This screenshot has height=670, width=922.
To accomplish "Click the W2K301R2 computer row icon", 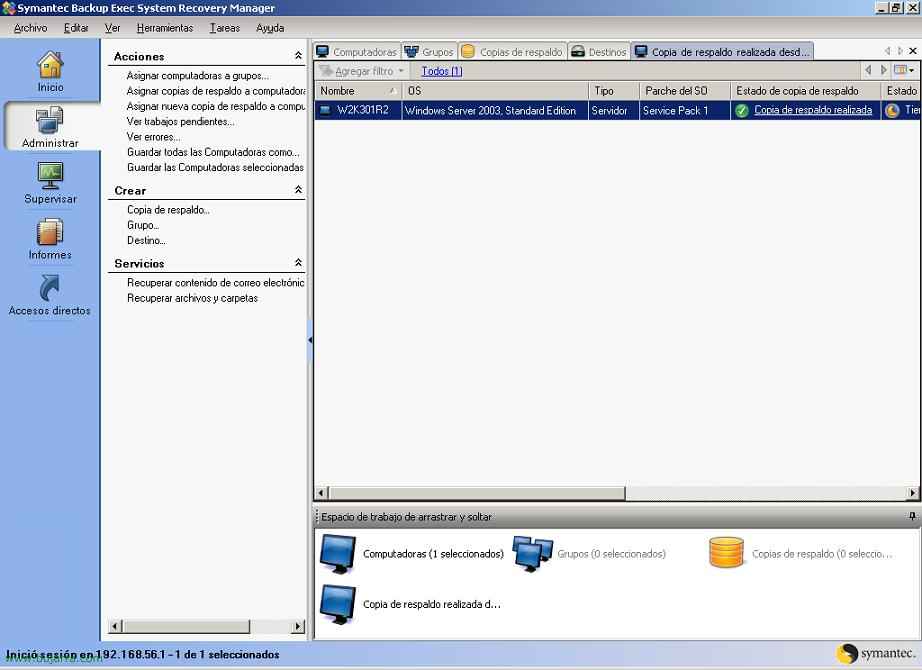I will click(325, 111).
